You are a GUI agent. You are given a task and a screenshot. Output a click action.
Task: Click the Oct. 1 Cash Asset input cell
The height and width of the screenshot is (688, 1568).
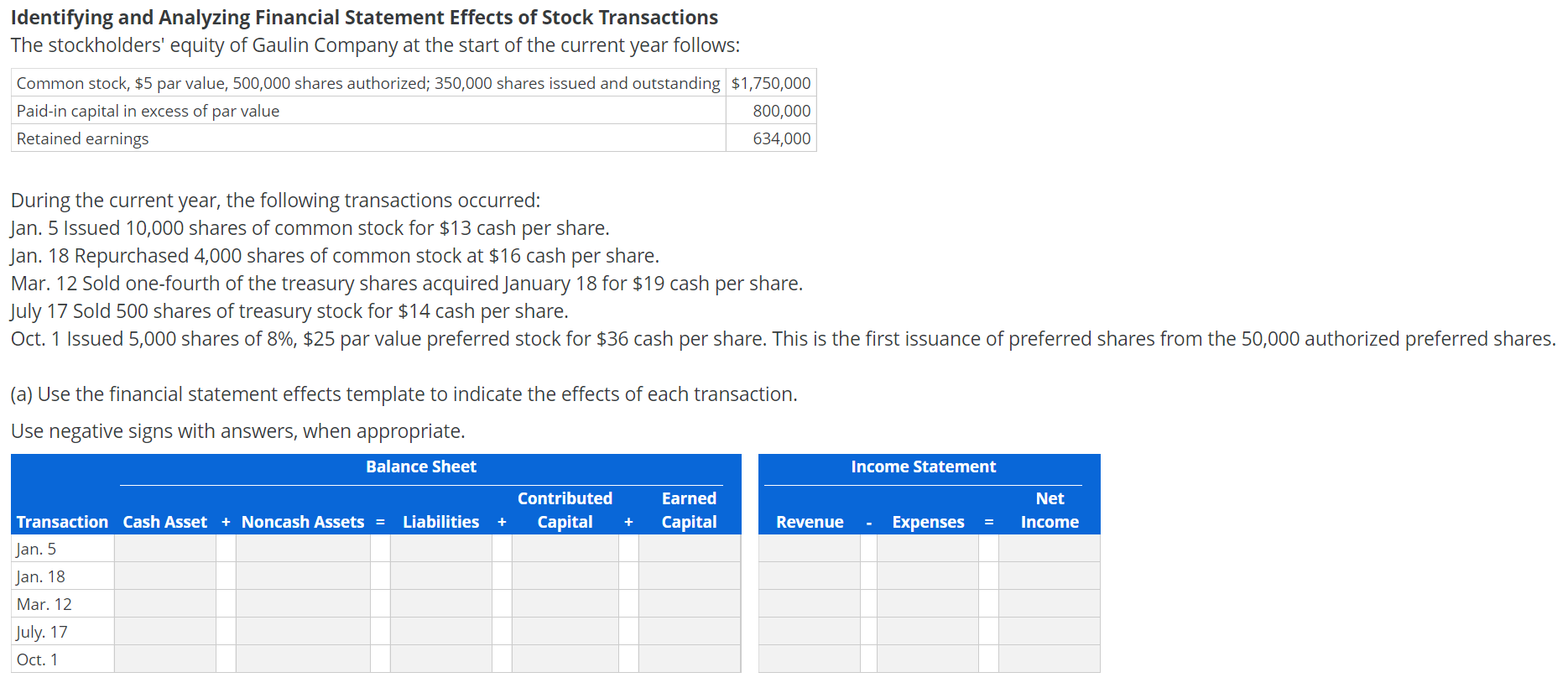[165, 659]
